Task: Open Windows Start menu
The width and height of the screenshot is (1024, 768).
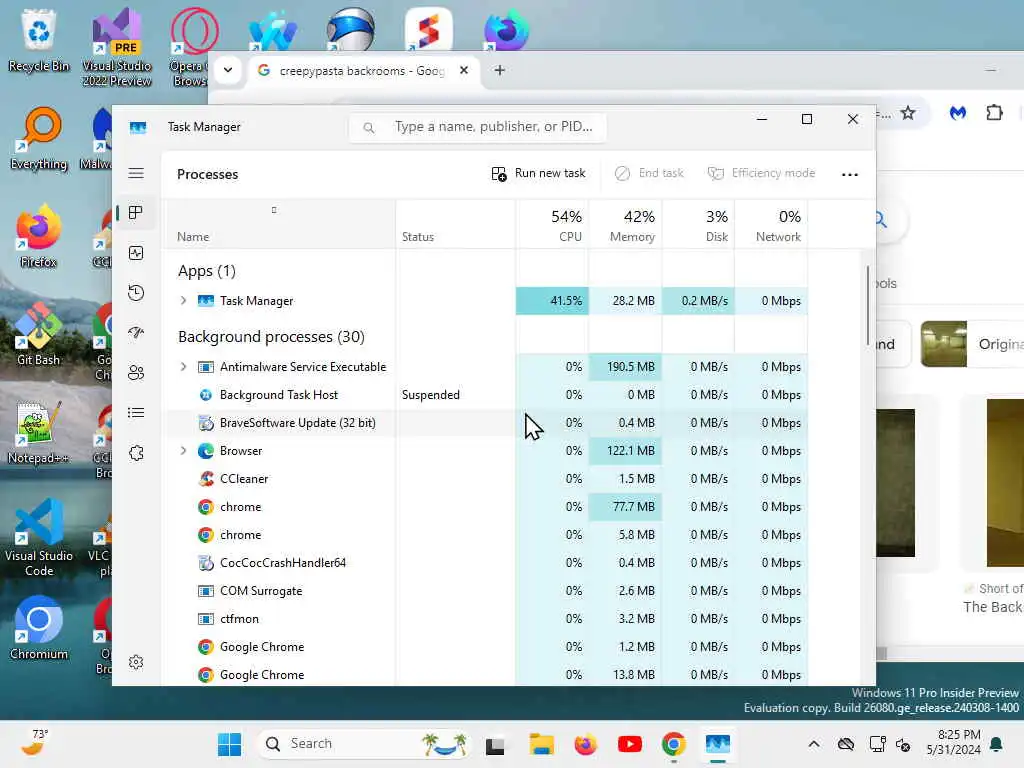Action: pyautogui.click(x=229, y=744)
